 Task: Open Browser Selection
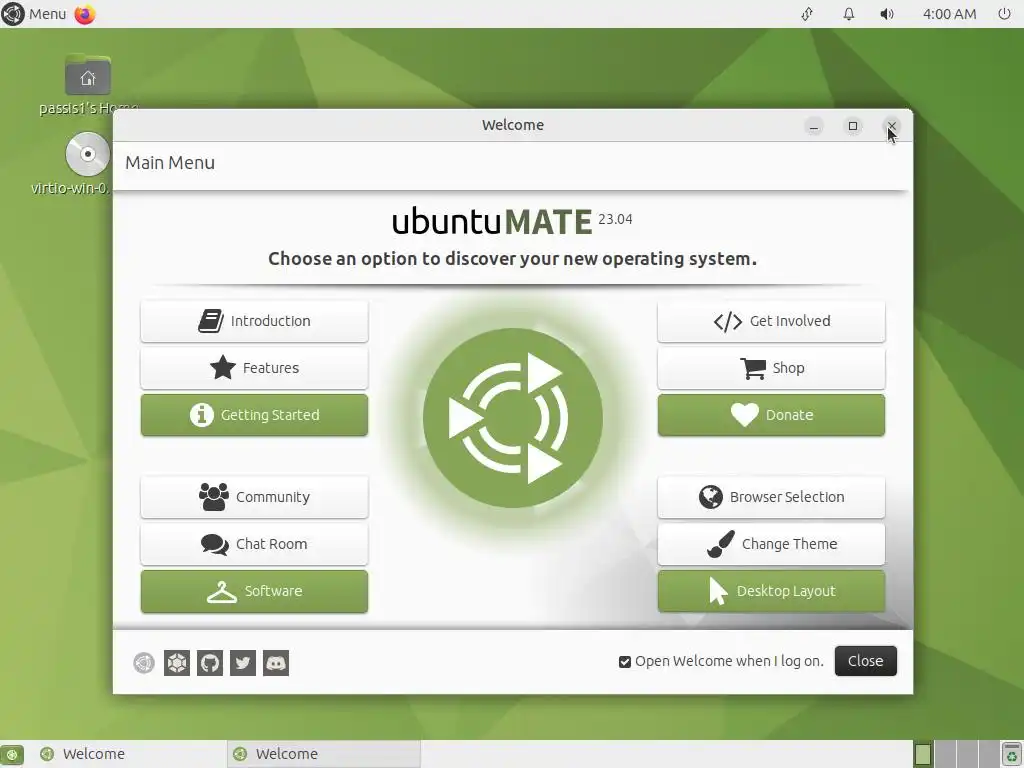(771, 498)
